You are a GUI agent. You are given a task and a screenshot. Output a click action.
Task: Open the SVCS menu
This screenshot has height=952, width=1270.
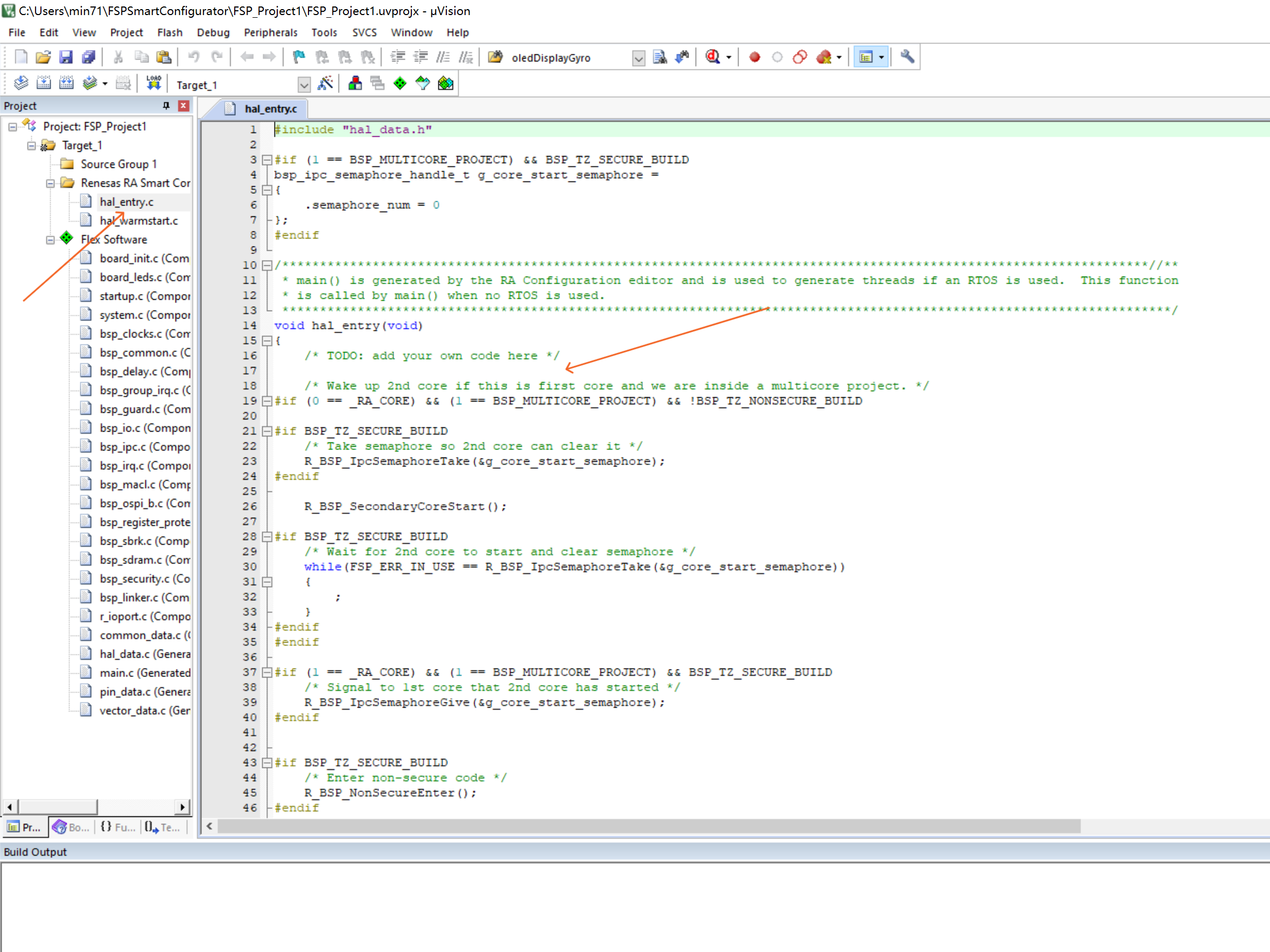[x=364, y=33]
